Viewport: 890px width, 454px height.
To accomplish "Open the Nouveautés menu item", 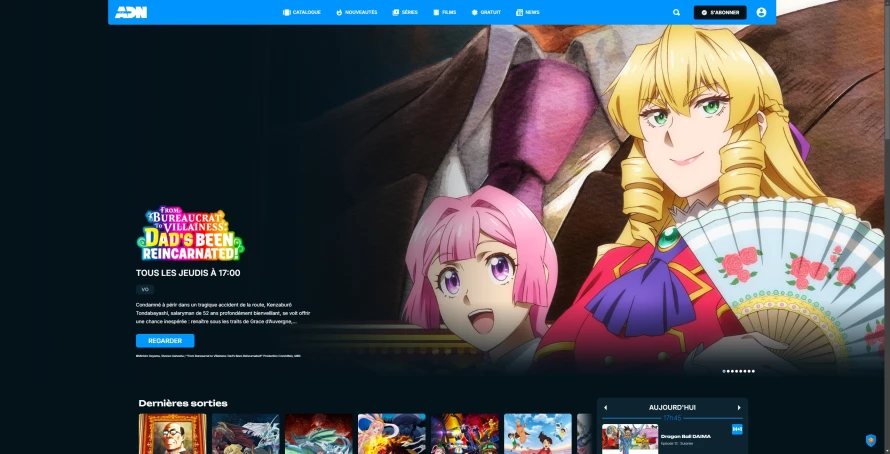I will (x=356, y=12).
